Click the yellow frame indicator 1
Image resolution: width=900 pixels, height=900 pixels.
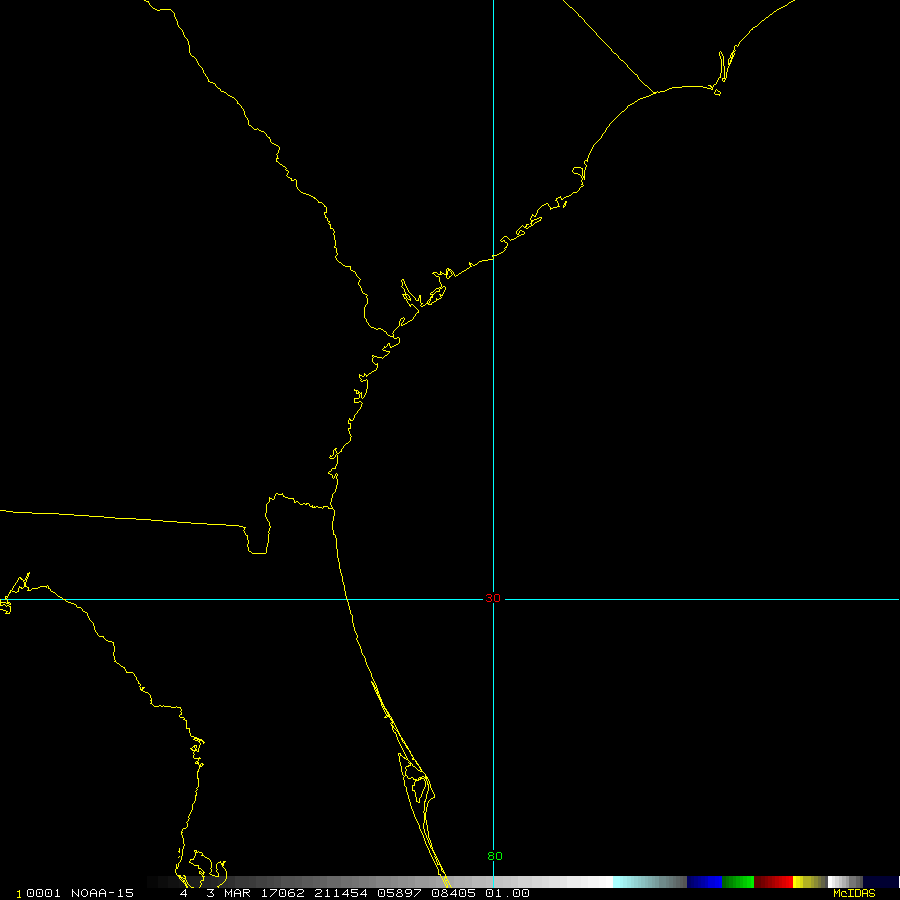(x=18, y=894)
